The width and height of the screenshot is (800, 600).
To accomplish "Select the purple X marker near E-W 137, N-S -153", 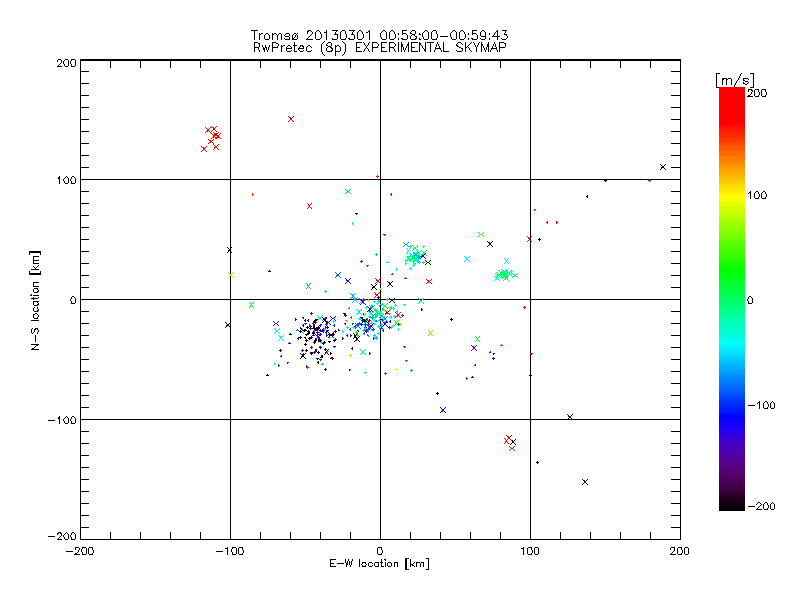I will 585,482.
